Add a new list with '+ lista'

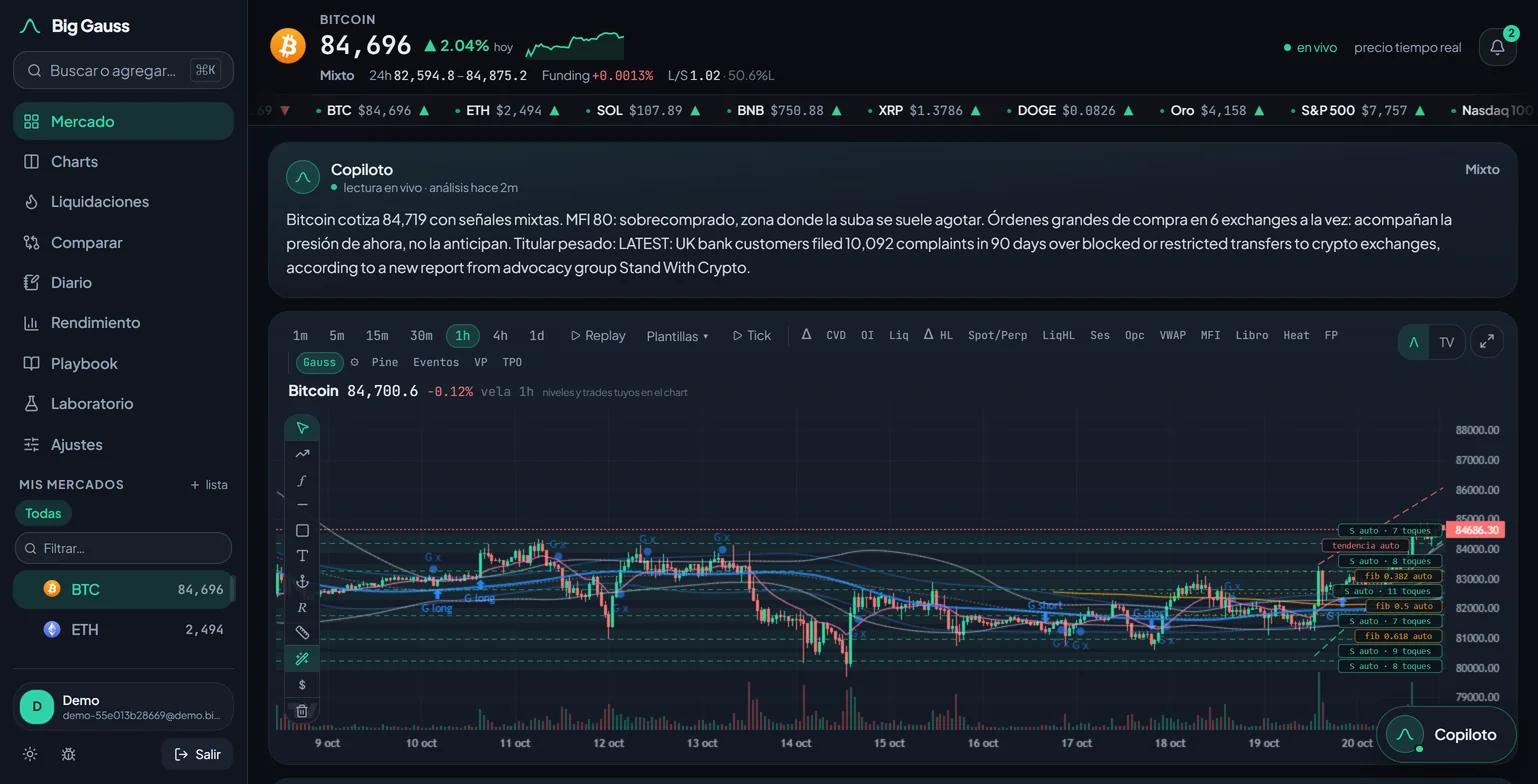pyautogui.click(x=209, y=485)
